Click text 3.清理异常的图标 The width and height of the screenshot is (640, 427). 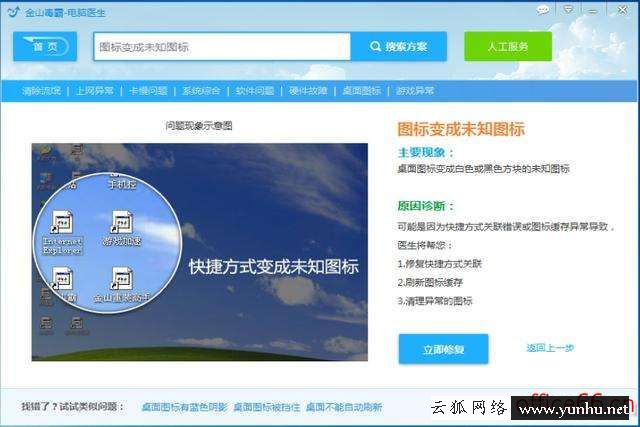click(x=435, y=301)
